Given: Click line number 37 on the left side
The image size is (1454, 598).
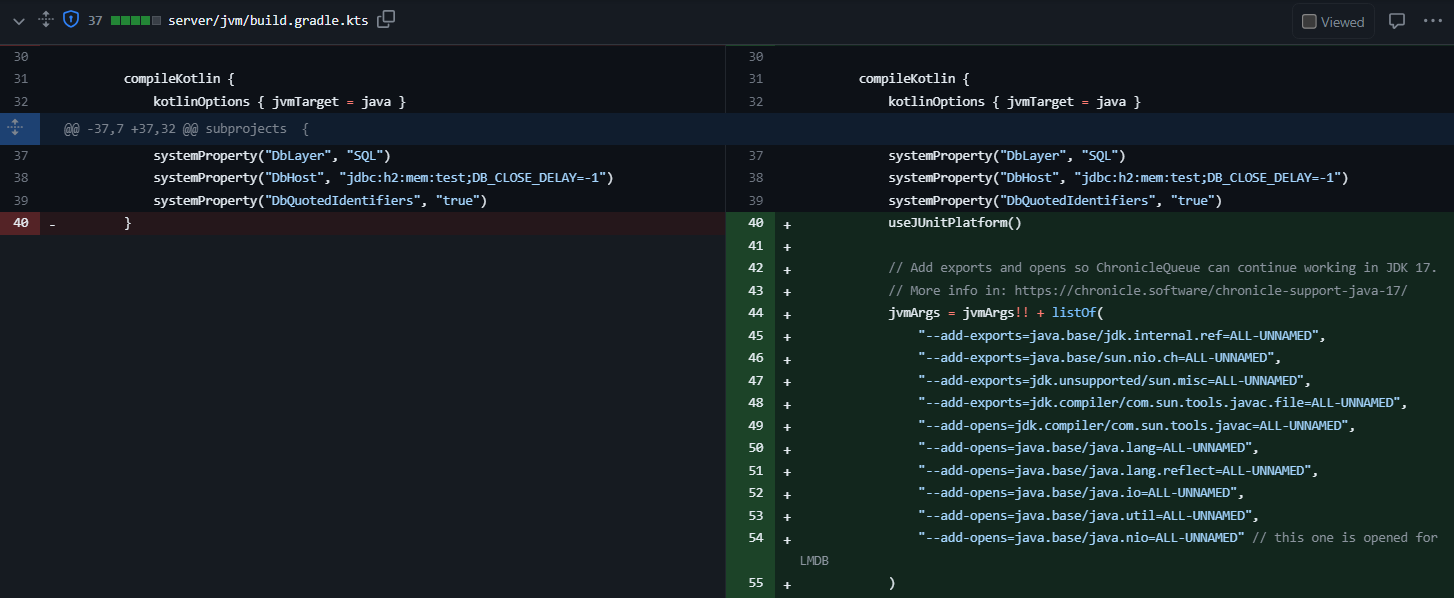Looking at the screenshot, I should coord(21,156).
